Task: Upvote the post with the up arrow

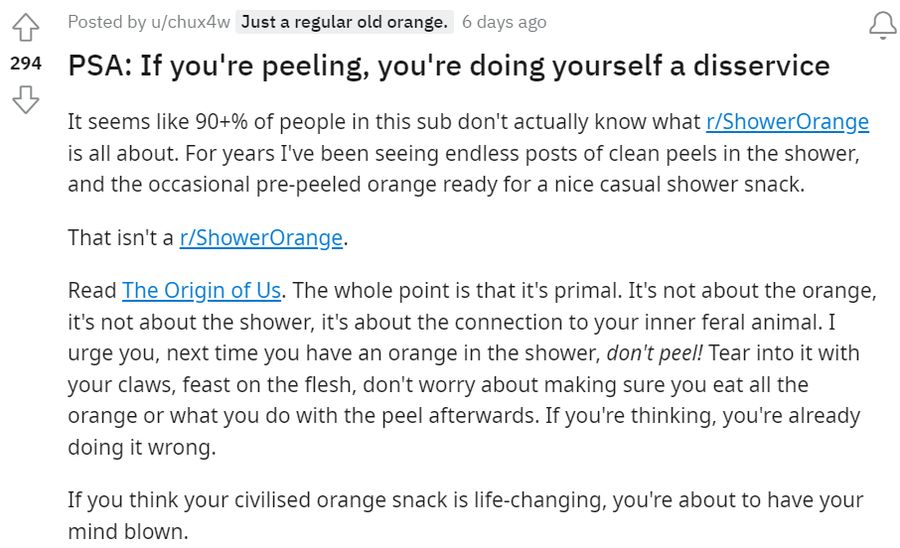Action: tap(26, 27)
